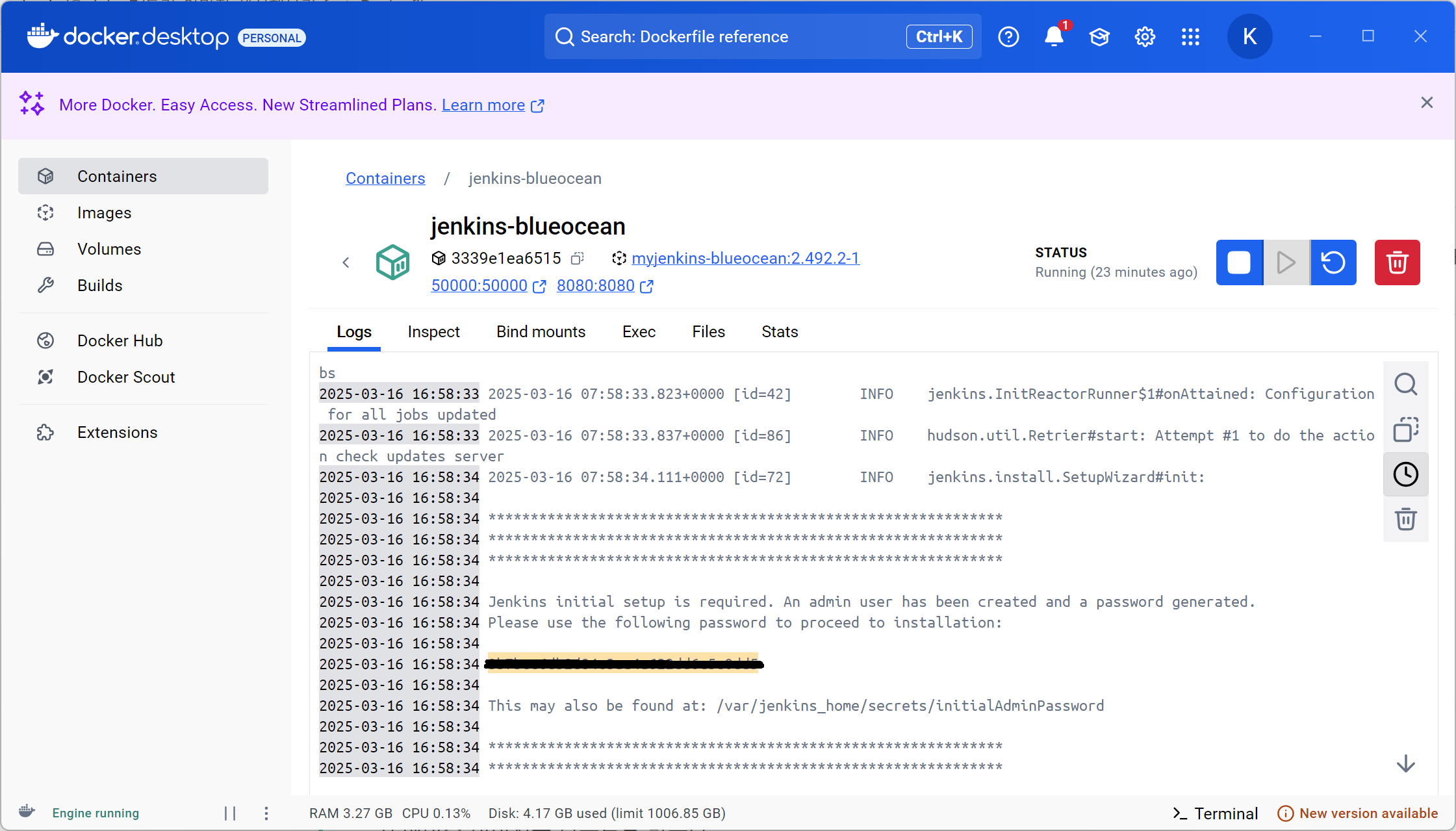Open the log search magnifier icon
This screenshot has width=1456, height=831.
tap(1405, 384)
